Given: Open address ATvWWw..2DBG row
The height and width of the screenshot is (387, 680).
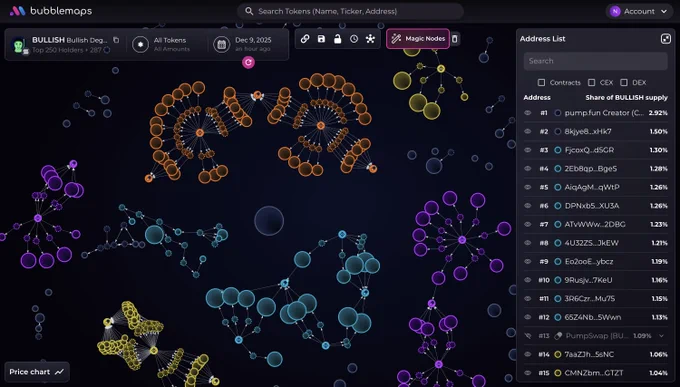Looking at the screenshot, I should click(595, 224).
